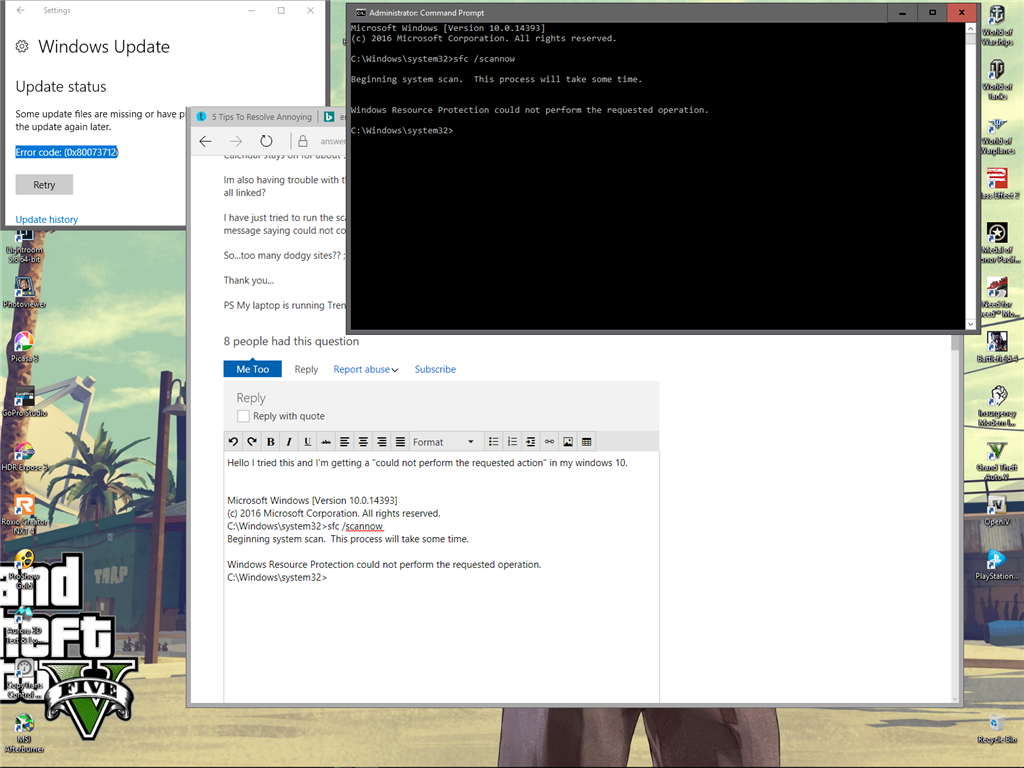
Task: Open PlayStation desktop shortcut
Action: pyautogui.click(x=997, y=565)
